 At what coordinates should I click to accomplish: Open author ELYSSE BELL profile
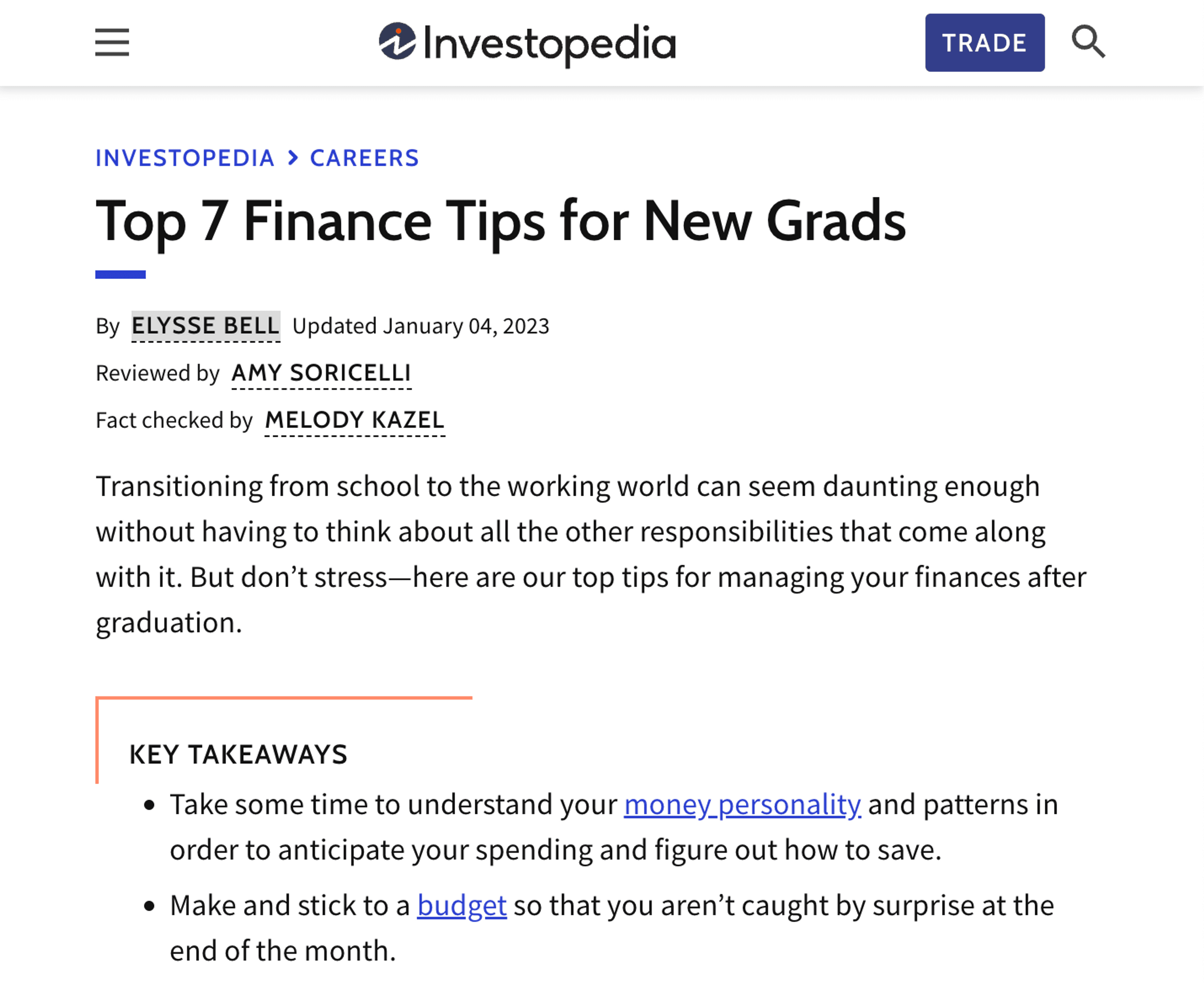206,326
